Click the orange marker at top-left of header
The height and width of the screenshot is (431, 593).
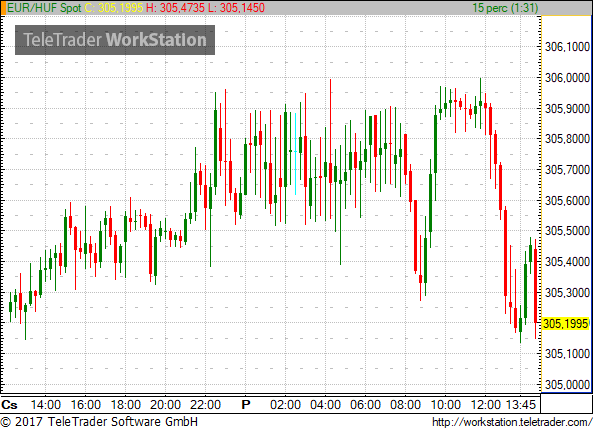point(3,8)
